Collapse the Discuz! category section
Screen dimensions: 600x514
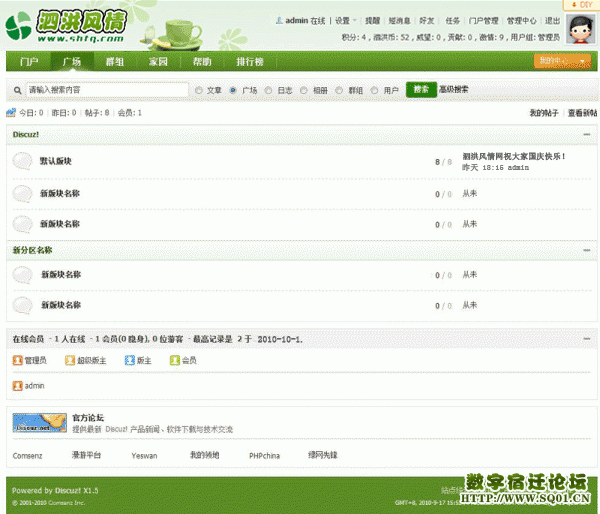[x=587, y=134]
